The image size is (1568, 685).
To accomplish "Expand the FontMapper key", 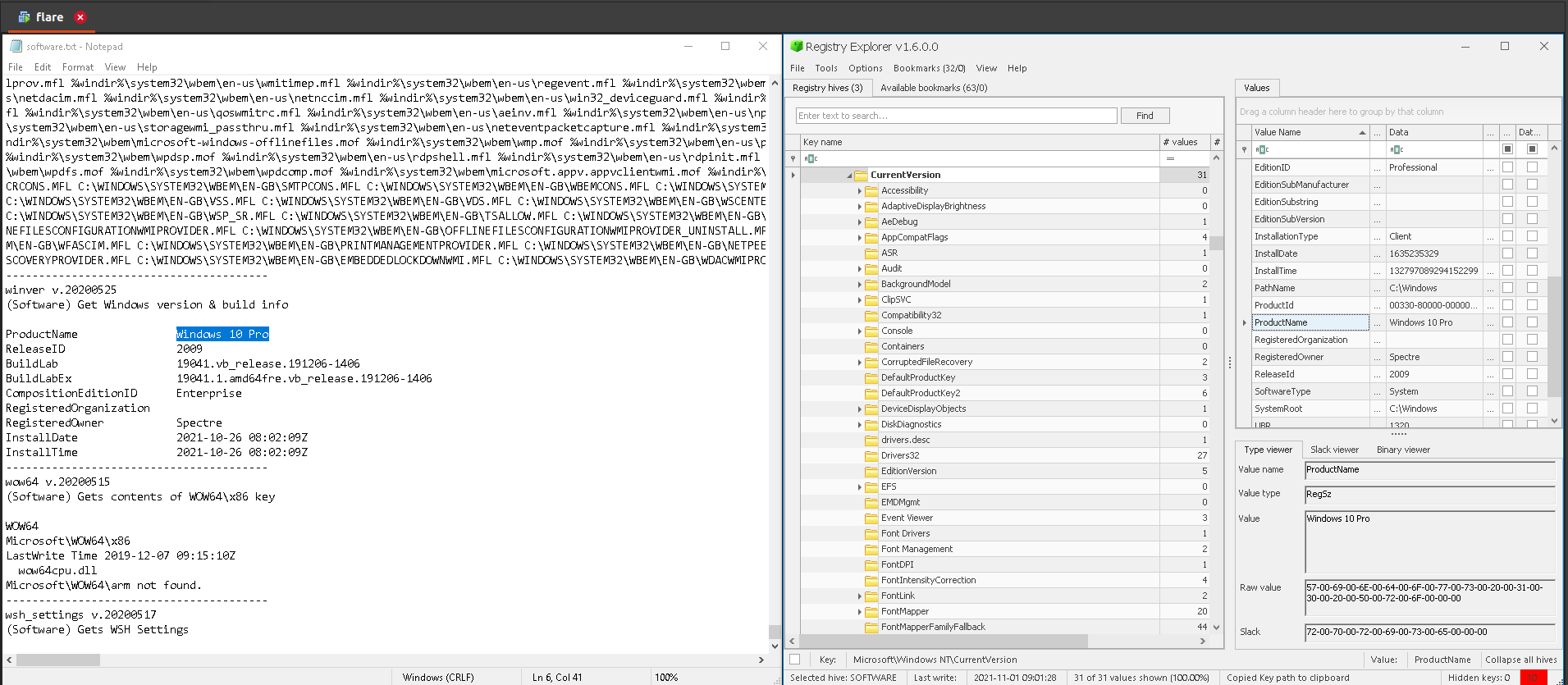I will [x=860, y=611].
